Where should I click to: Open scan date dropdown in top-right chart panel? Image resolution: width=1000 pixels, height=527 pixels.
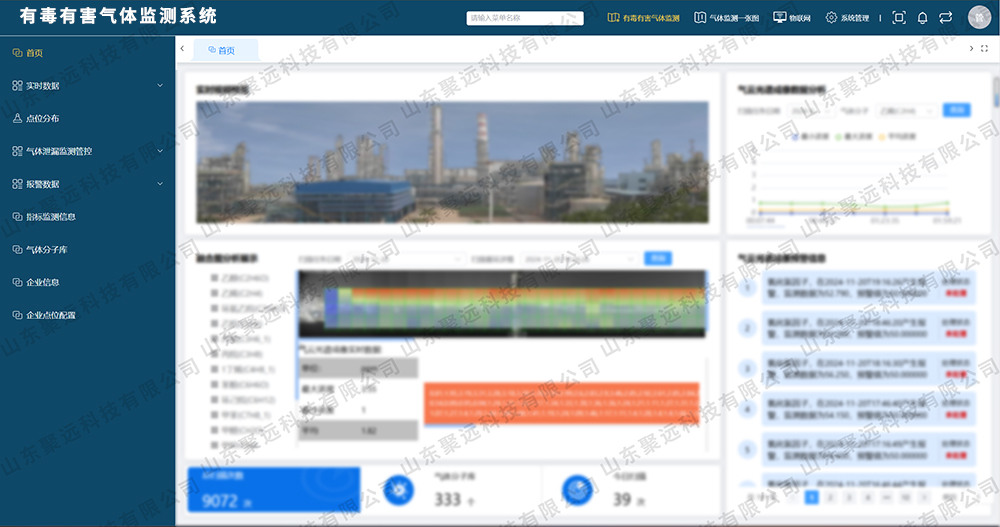pyautogui.click(x=811, y=111)
